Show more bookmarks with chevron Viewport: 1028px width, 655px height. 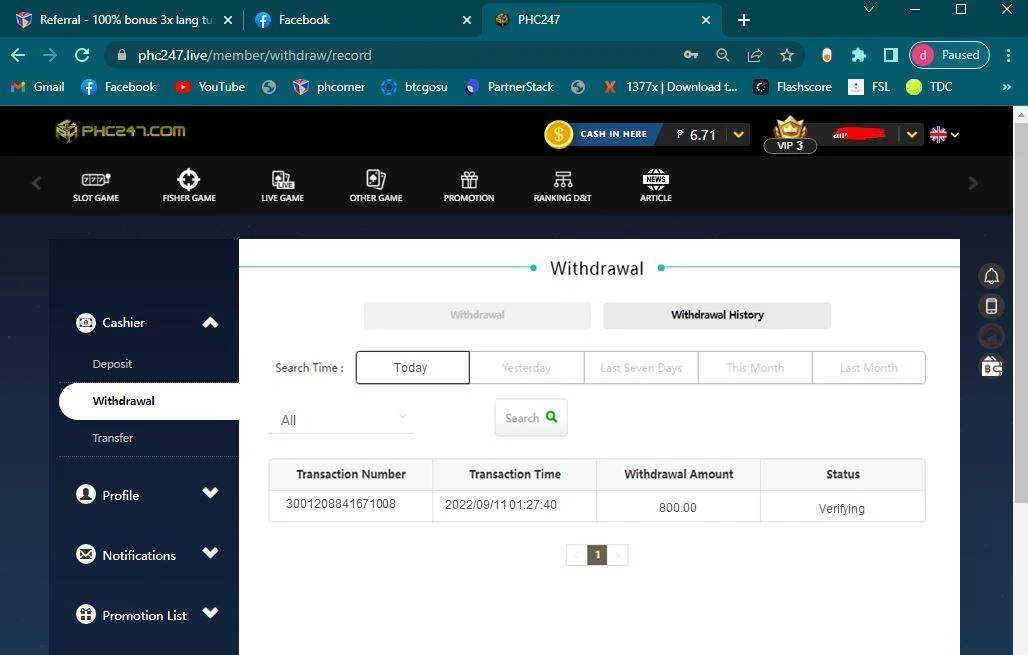click(1006, 87)
